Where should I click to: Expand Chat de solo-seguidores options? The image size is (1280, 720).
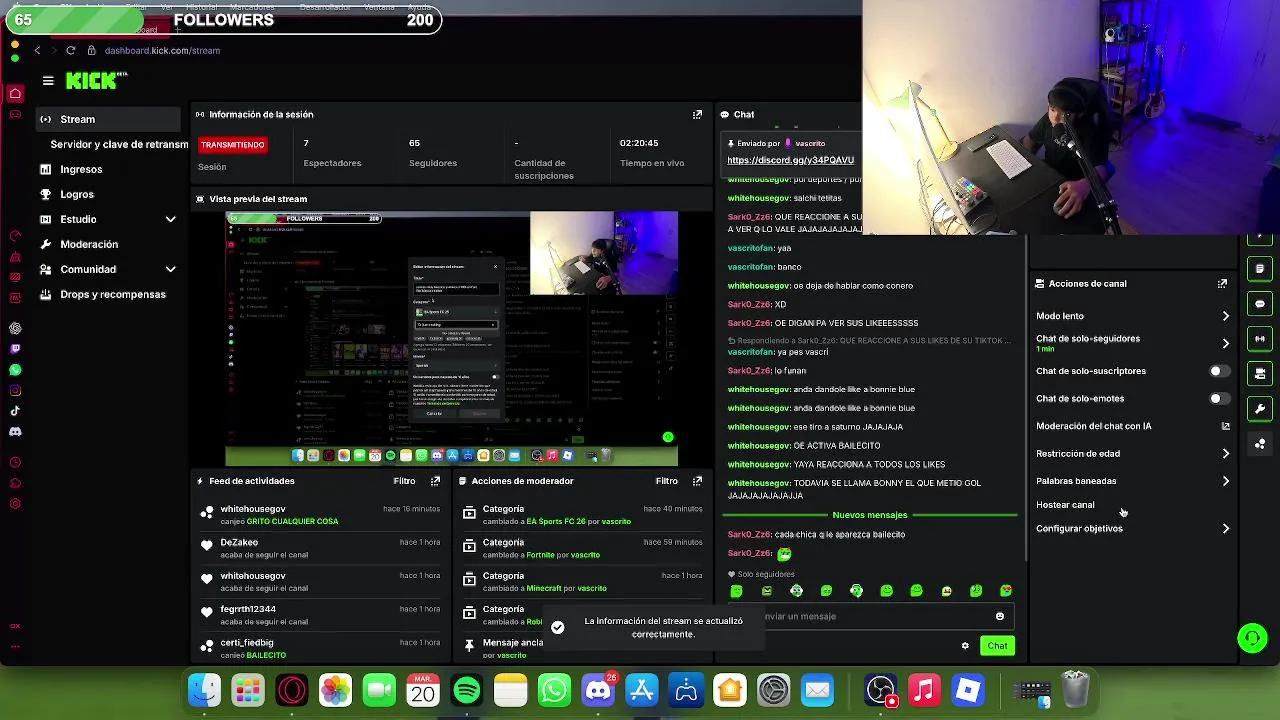1226,343
